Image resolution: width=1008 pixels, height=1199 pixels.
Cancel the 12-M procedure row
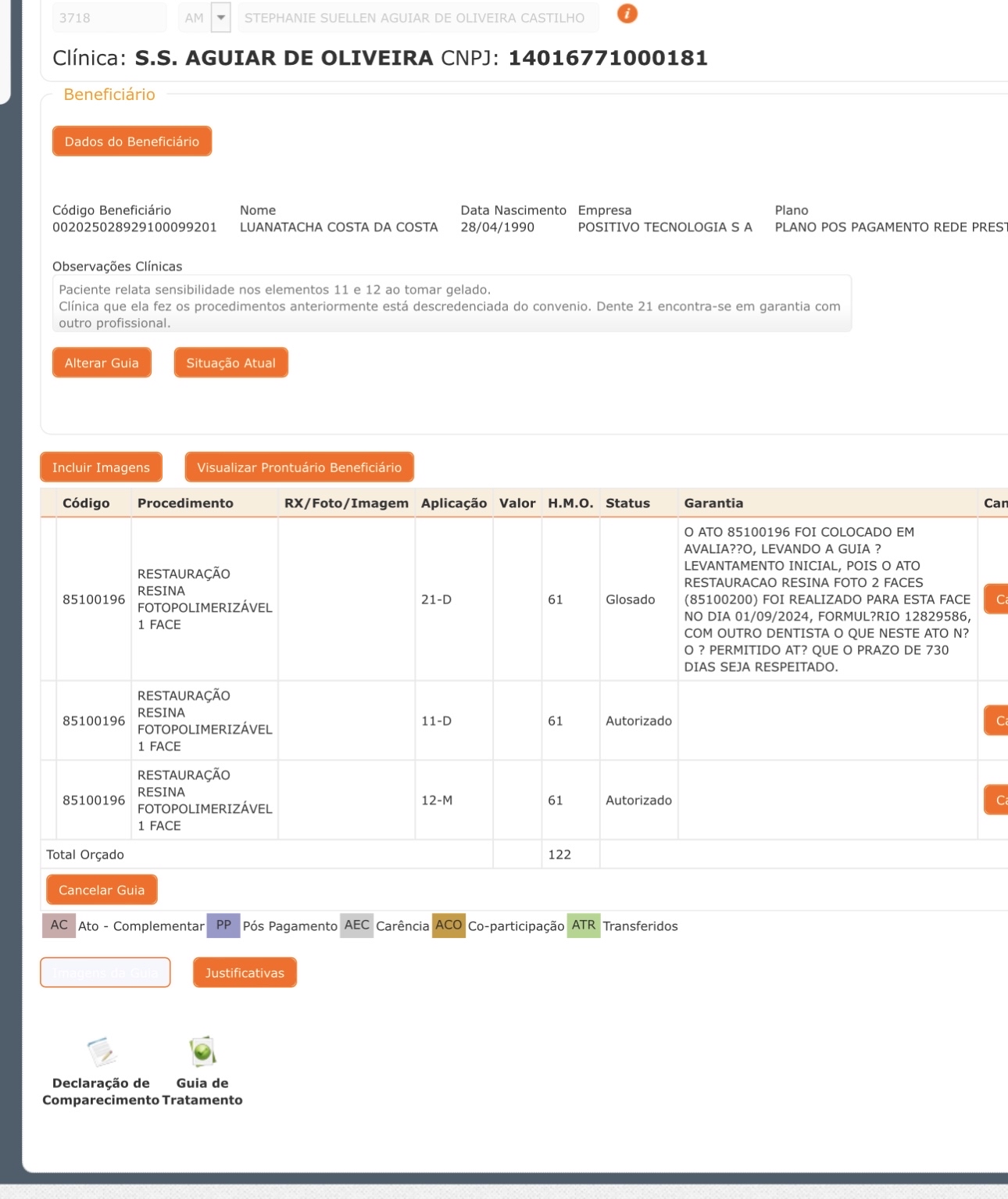[996, 800]
